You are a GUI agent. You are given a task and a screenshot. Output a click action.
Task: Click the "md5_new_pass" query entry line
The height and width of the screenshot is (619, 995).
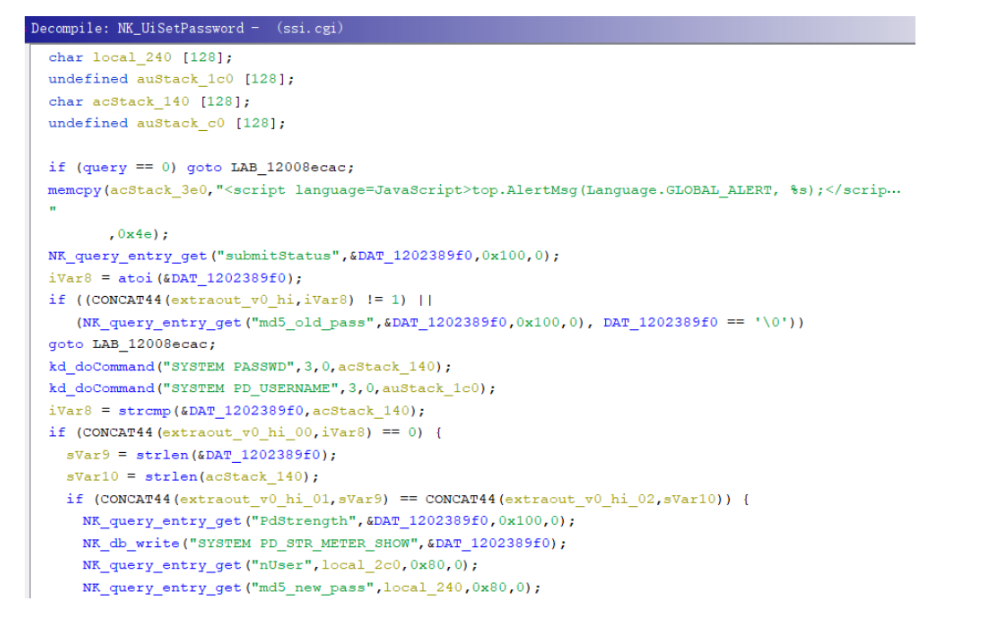tap(311, 588)
